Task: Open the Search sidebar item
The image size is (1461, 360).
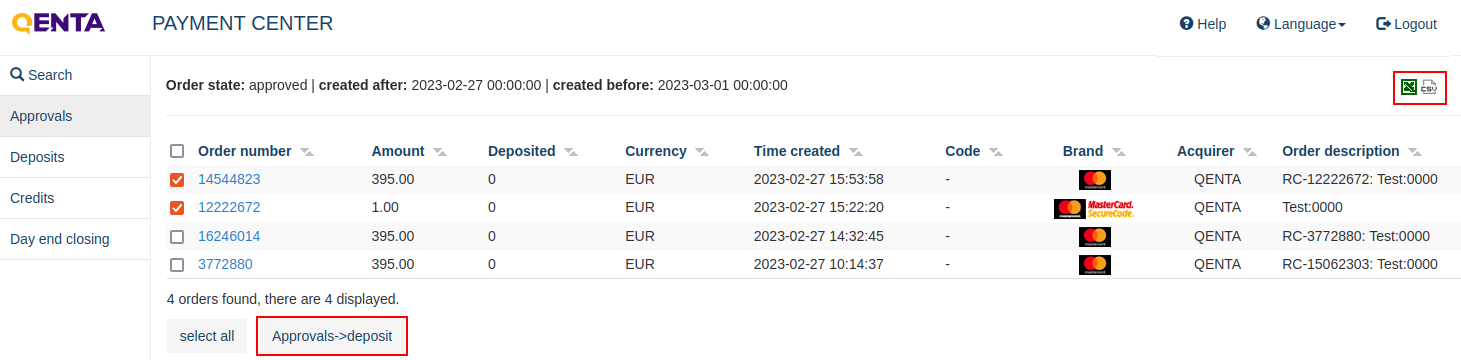Action: click(75, 75)
